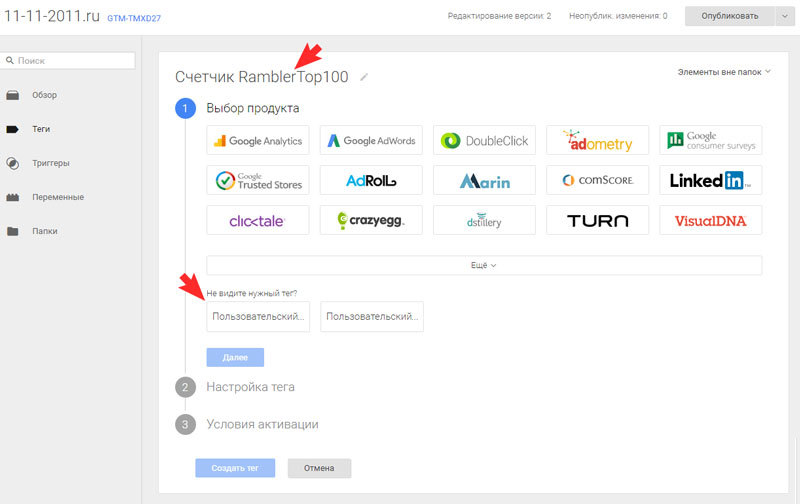Click the Папки folder icon in sidebar

point(13,231)
